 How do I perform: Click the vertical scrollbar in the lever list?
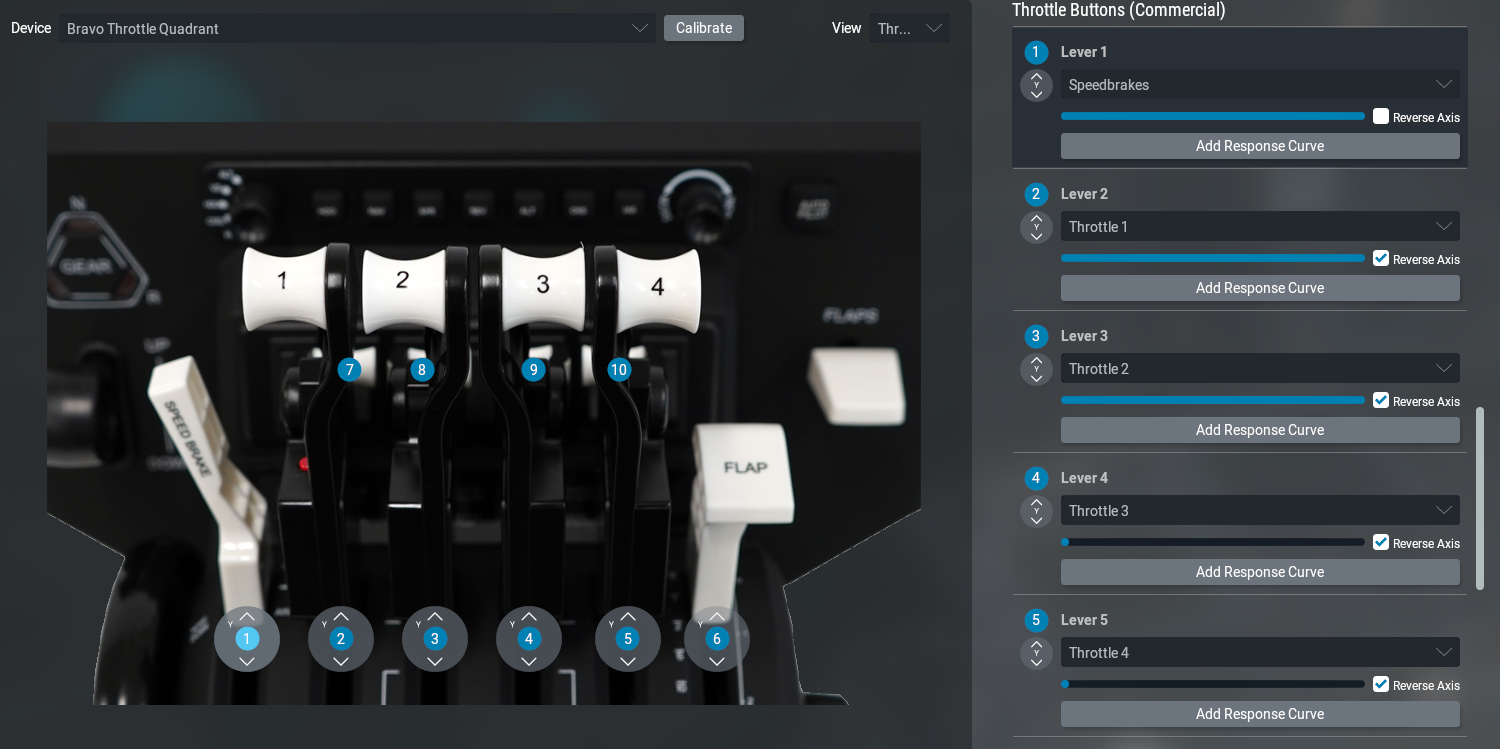[1480, 497]
